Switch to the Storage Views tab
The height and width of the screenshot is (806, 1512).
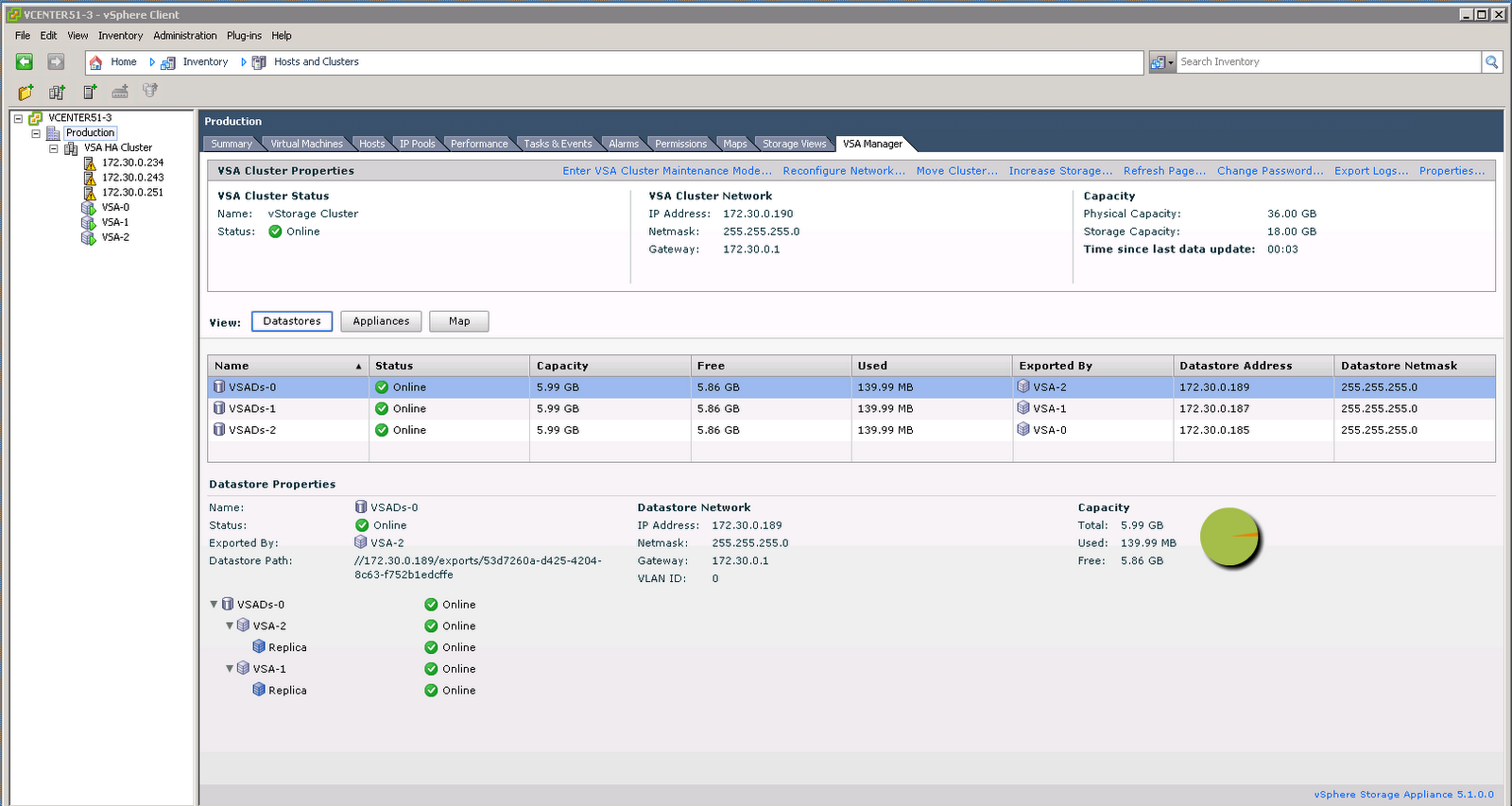click(x=794, y=144)
